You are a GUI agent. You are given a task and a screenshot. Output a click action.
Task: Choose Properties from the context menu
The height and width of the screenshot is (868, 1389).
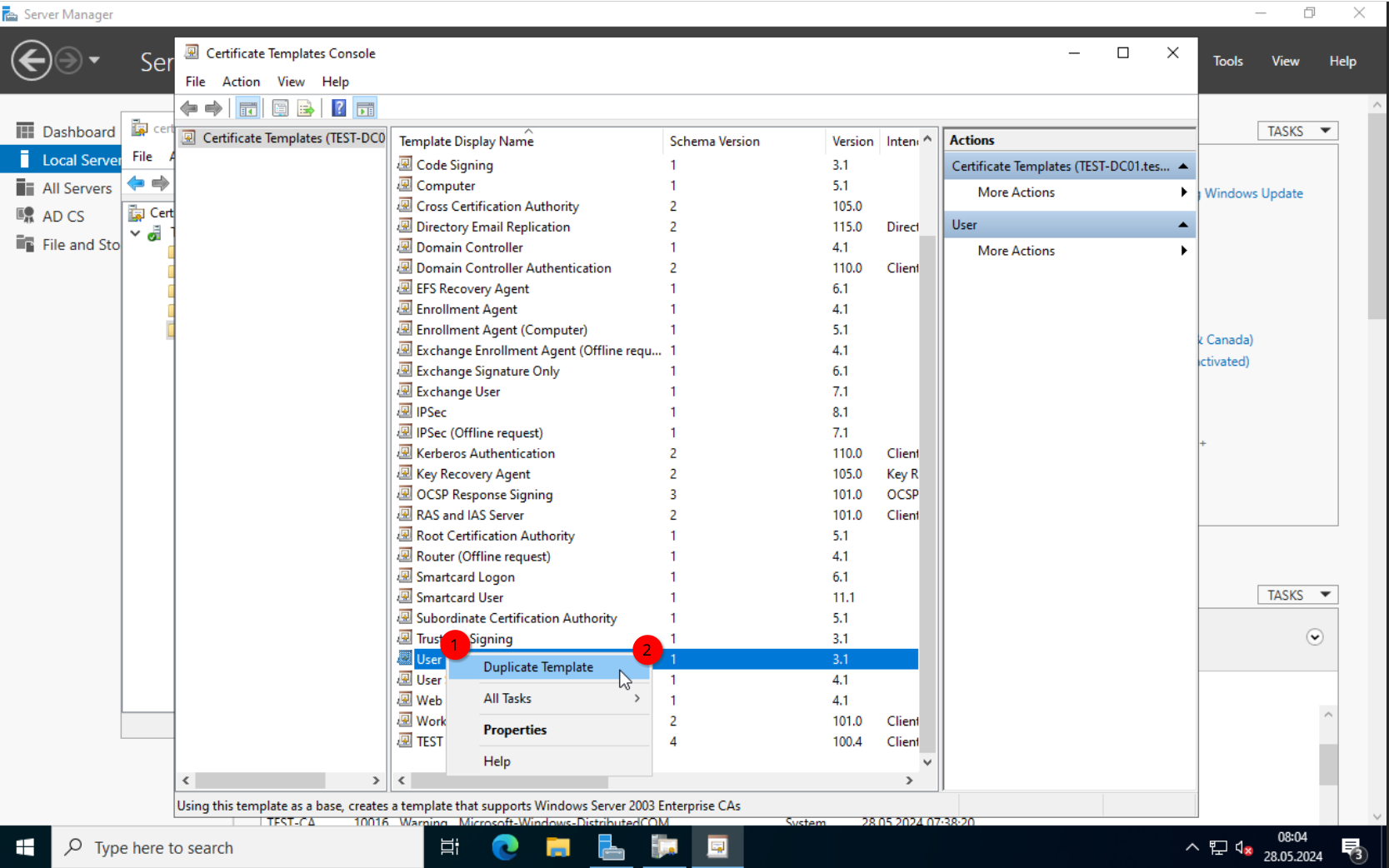[548, 730]
